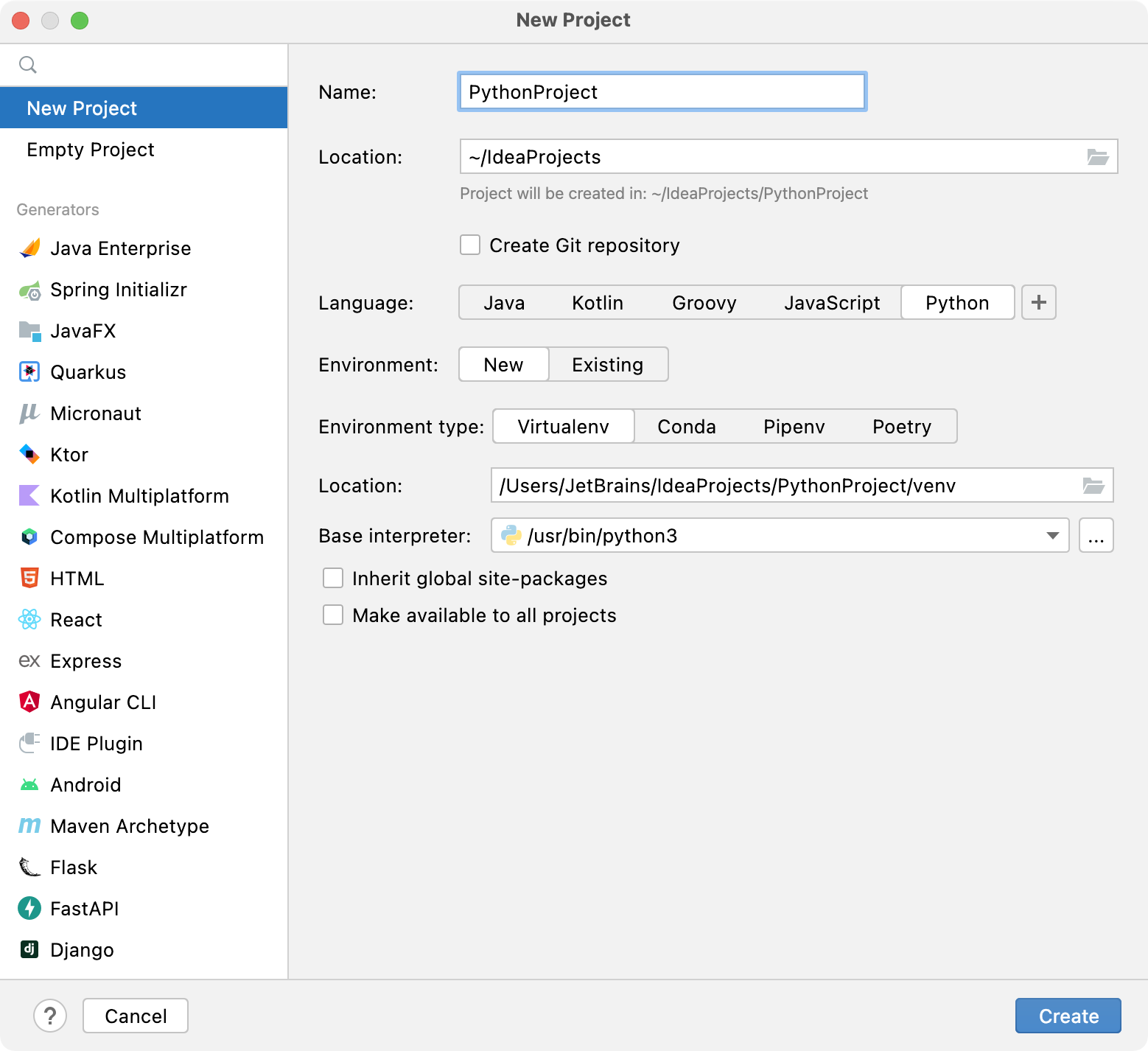Viewport: 1148px width, 1051px height.
Task: Enable Create Git repository
Action: (470, 245)
